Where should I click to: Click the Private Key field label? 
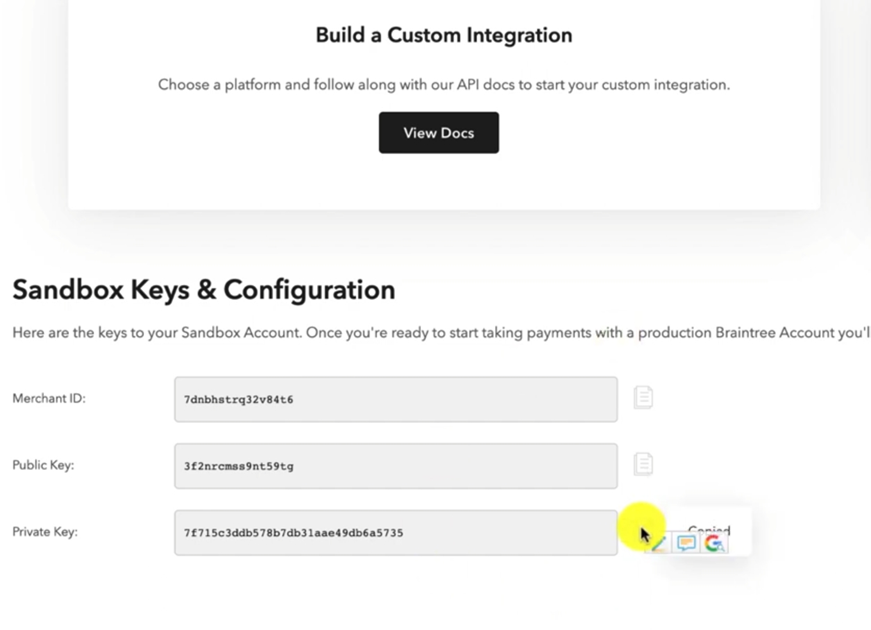(44, 532)
